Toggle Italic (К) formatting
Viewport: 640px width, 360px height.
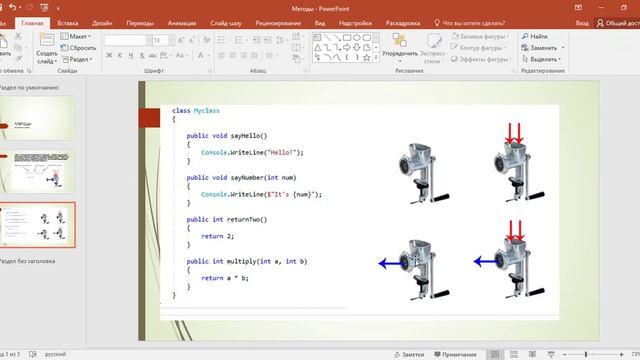120,56
